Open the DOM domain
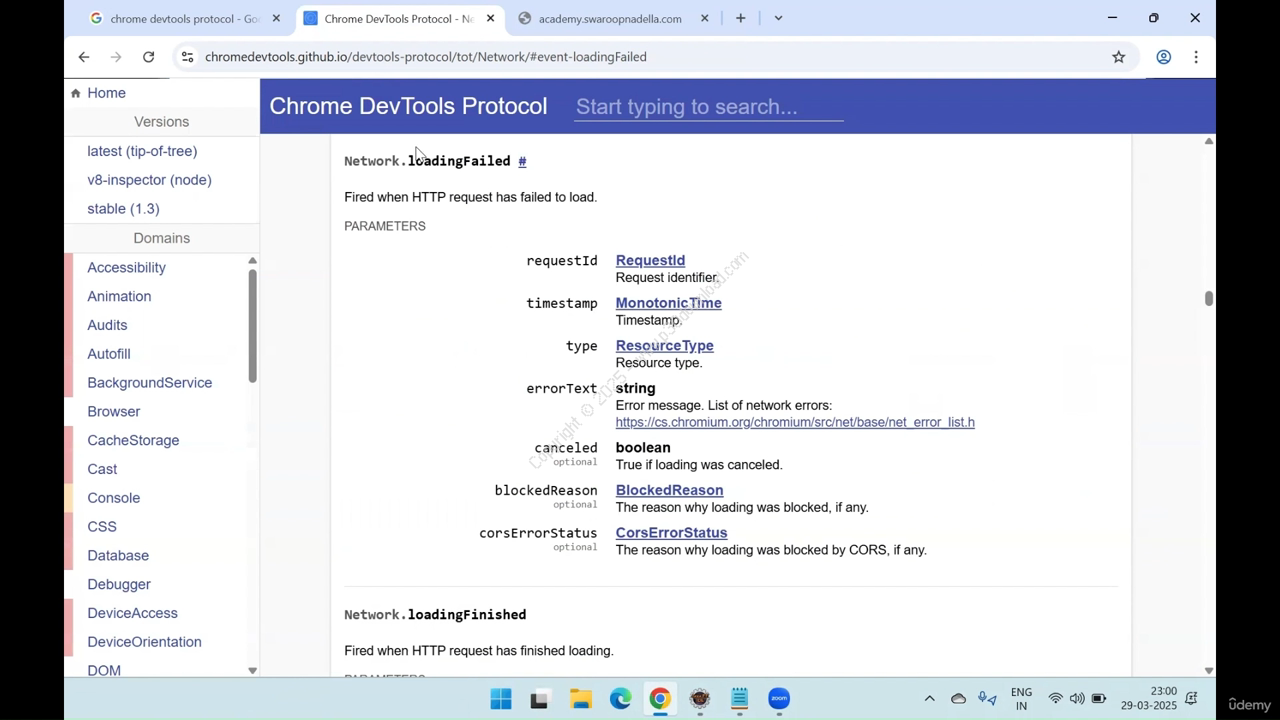Image resolution: width=1280 pixels, height=720 pixels. [x=104, y=671]
